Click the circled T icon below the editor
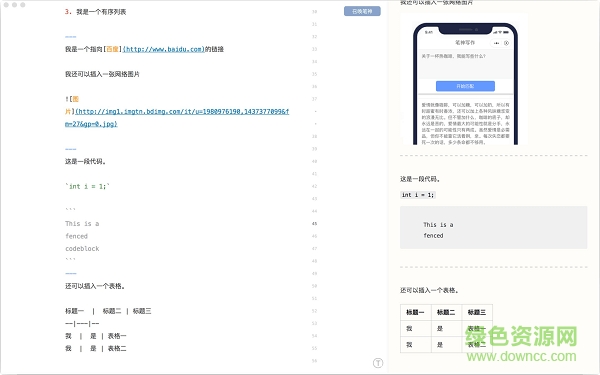Viewport: 600px width, 375px height. pos(378,363)
